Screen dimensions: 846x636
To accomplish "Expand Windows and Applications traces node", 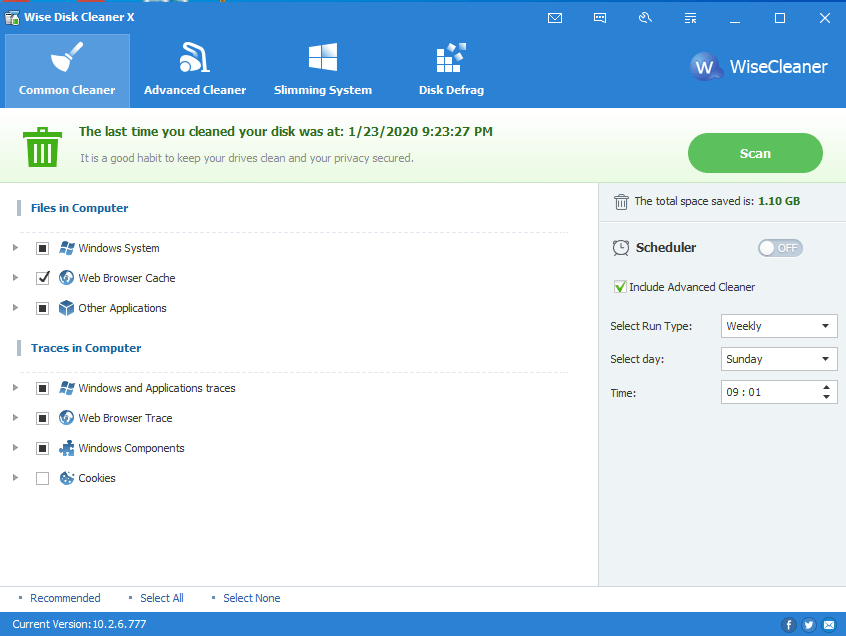I will (x=16, y=387).
